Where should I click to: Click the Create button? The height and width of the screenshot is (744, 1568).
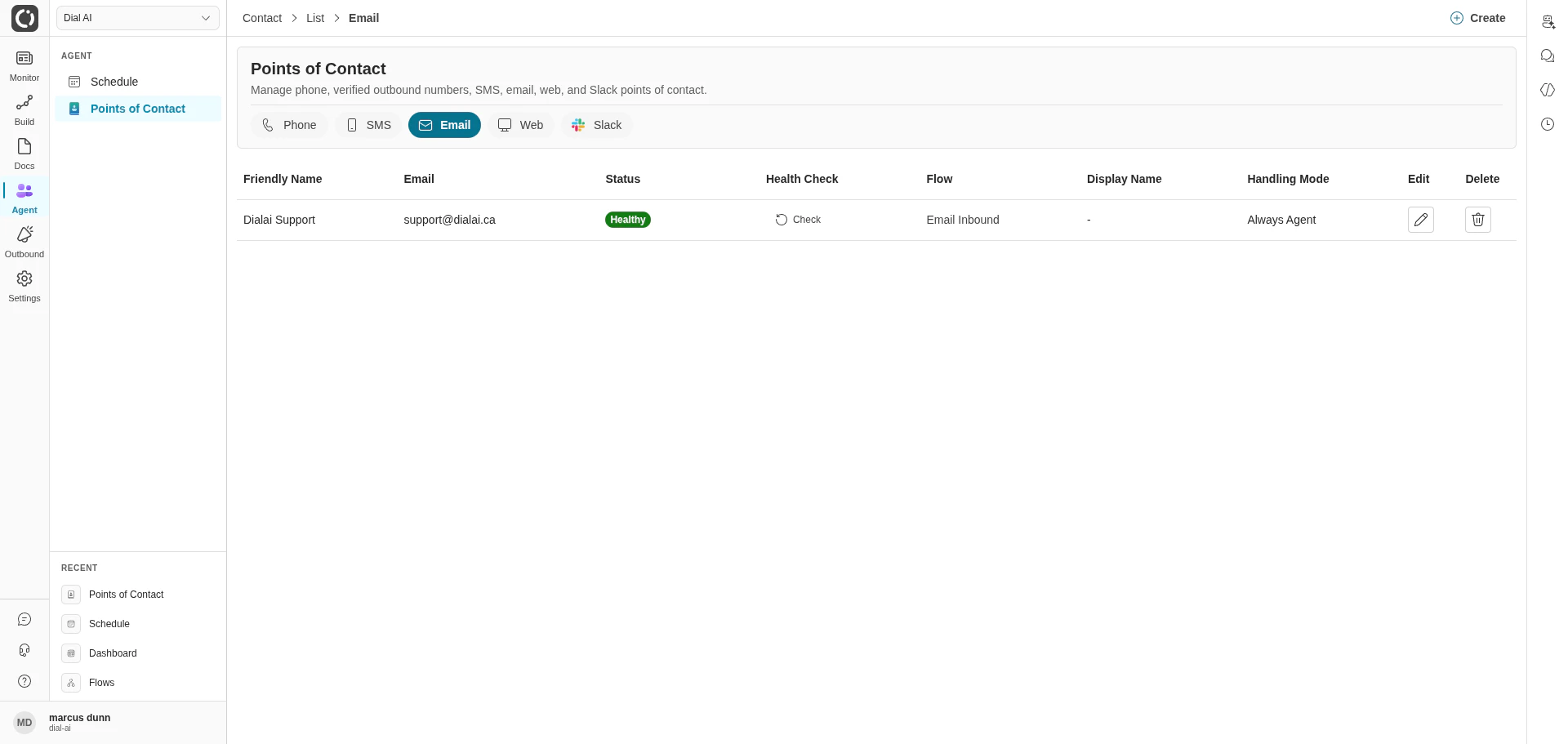click(x=1478, y=18)
